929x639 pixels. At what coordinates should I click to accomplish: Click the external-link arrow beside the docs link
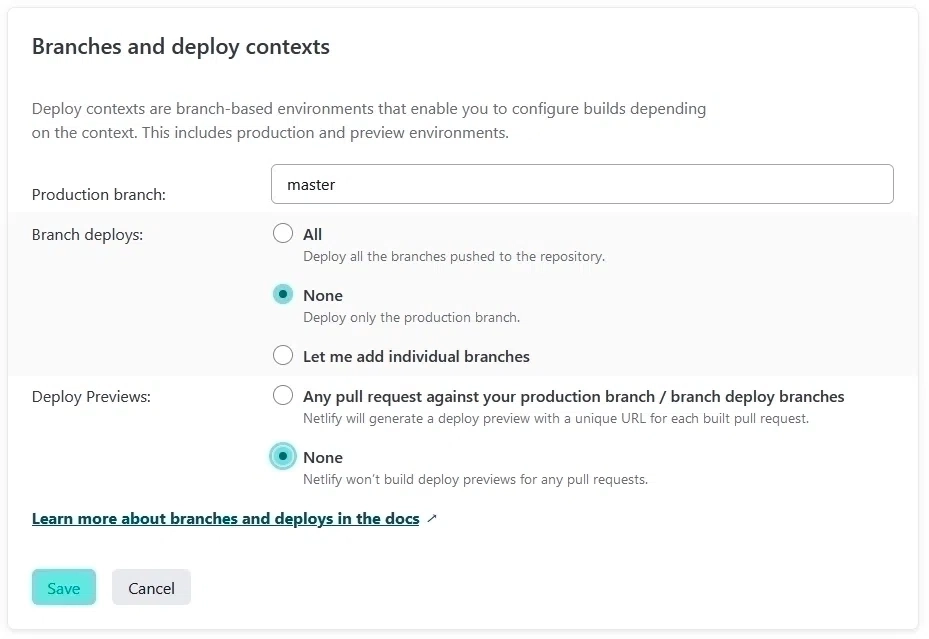(x=430, y=517)
